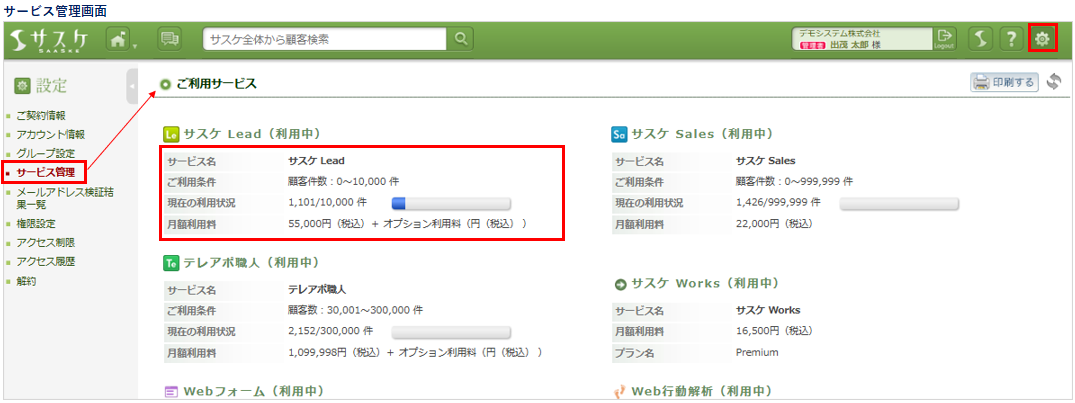Click the 1,426/999,999 件 usage value
The height and width of the screenshot is (403, 1075).
pos(778,203)
